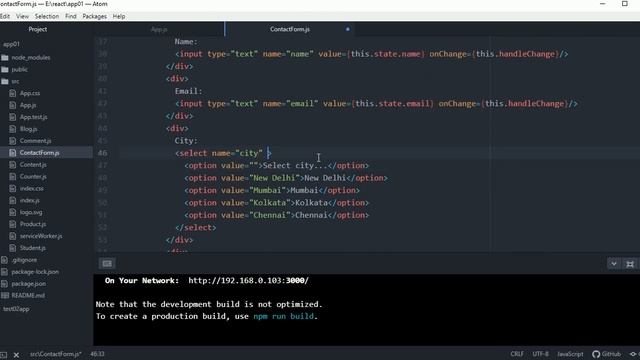Click the 'npm run build' terminal text
640x360 pixels.
click(284, 316)
